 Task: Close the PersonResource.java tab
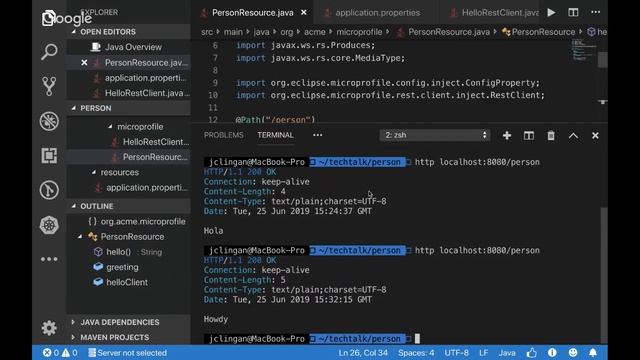tap(304, 13)
